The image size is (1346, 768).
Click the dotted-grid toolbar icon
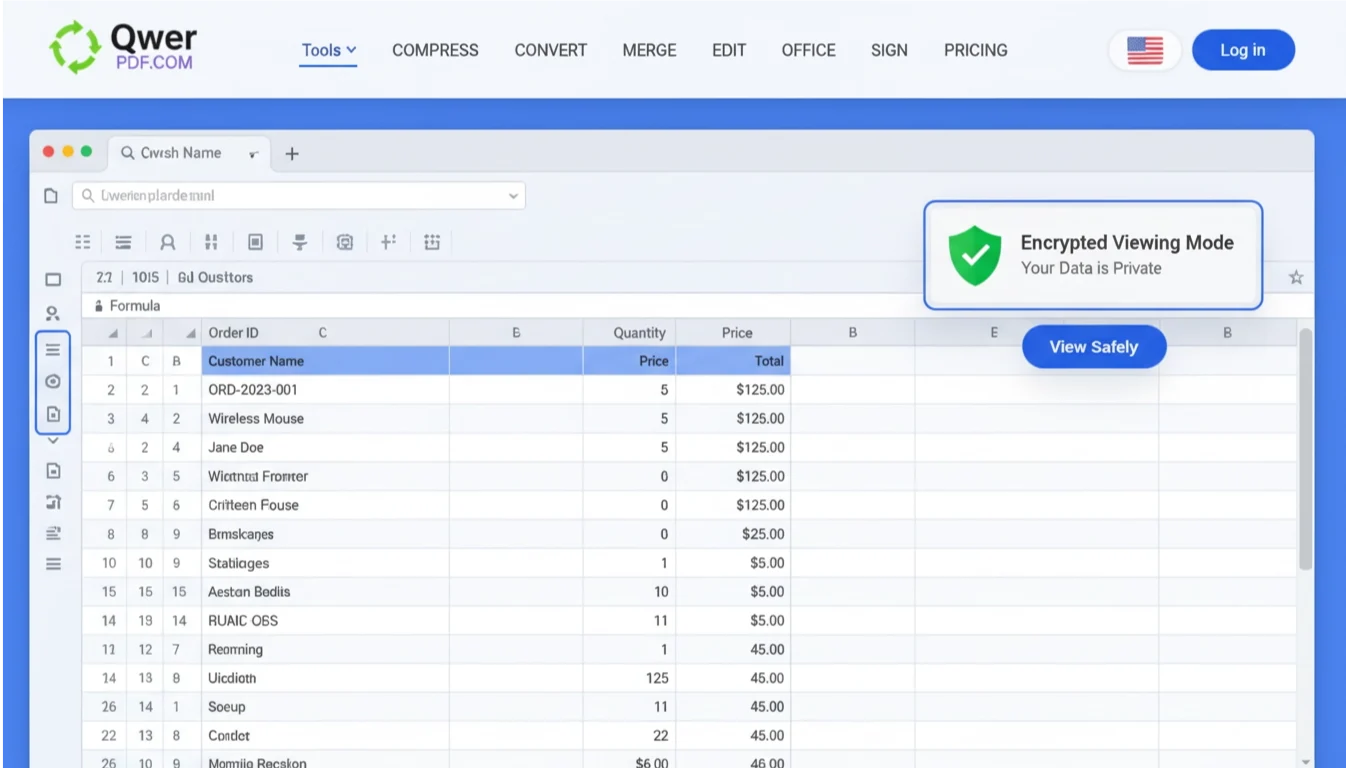click(432, 242)
